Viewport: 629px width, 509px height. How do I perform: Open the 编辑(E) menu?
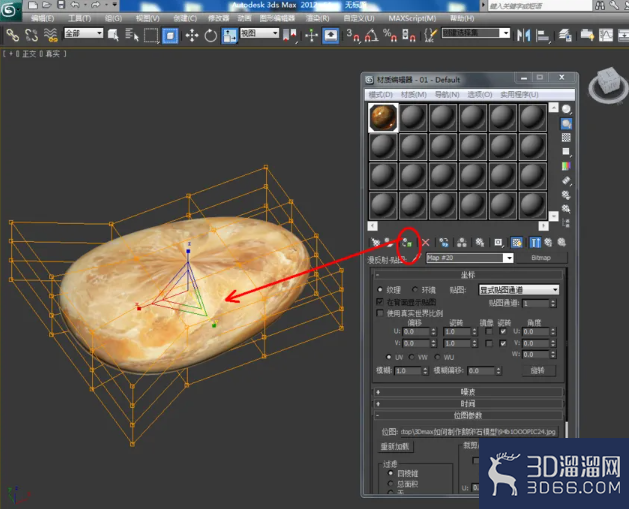click(x=42, y=18)
